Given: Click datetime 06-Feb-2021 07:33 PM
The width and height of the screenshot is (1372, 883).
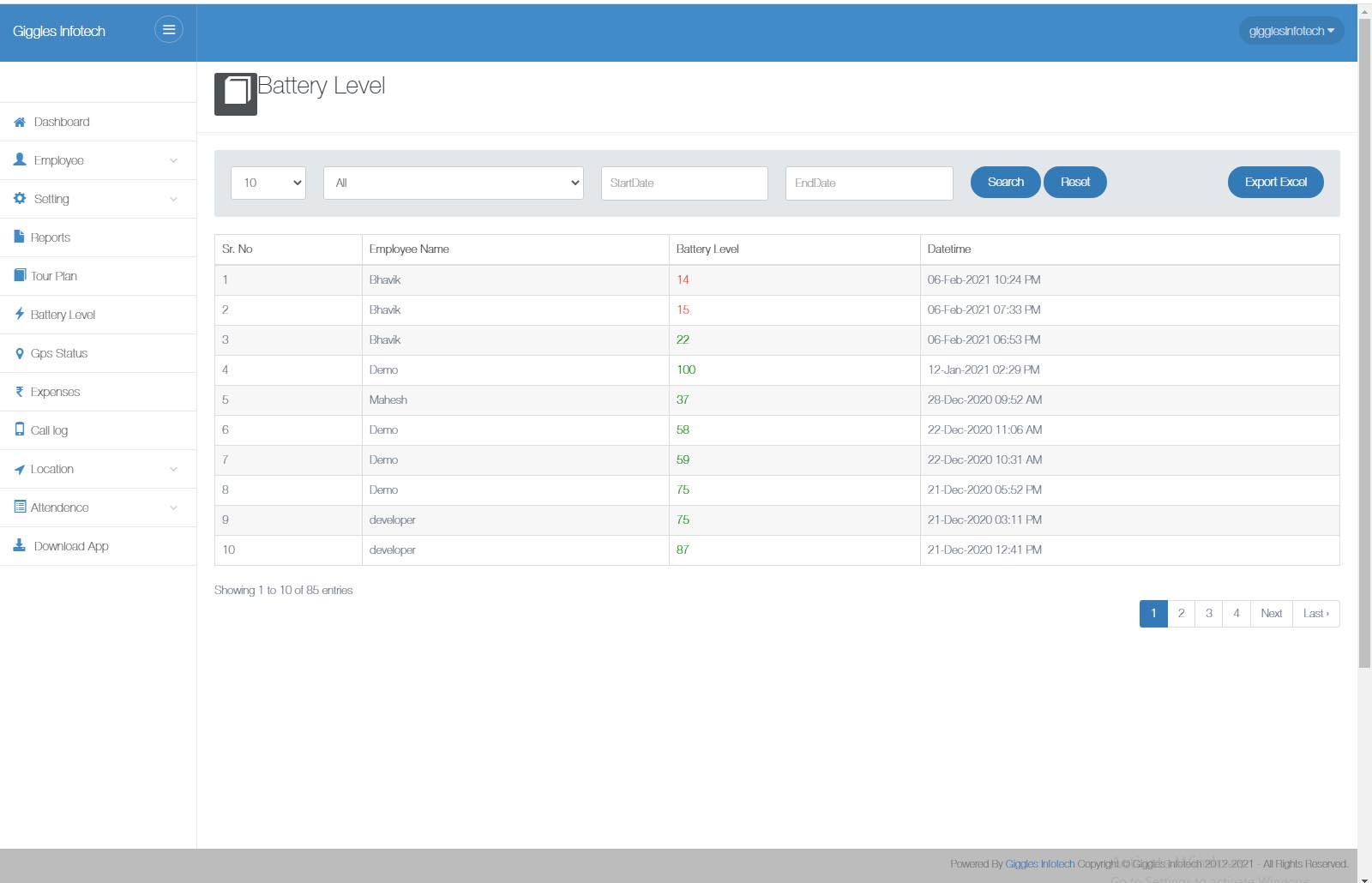Looking at the screenshot, I should (x=984, y=309).
